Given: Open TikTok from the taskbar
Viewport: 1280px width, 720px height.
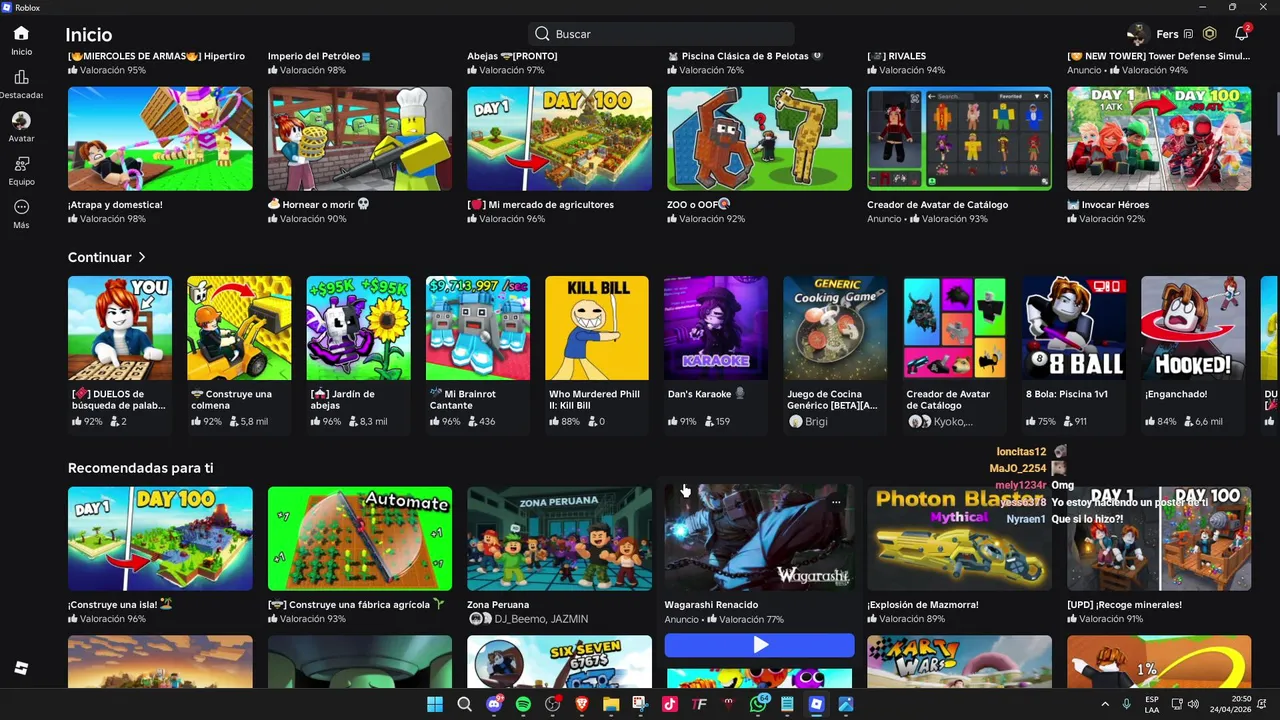Looking at the screenshot, I should (670, 704).
